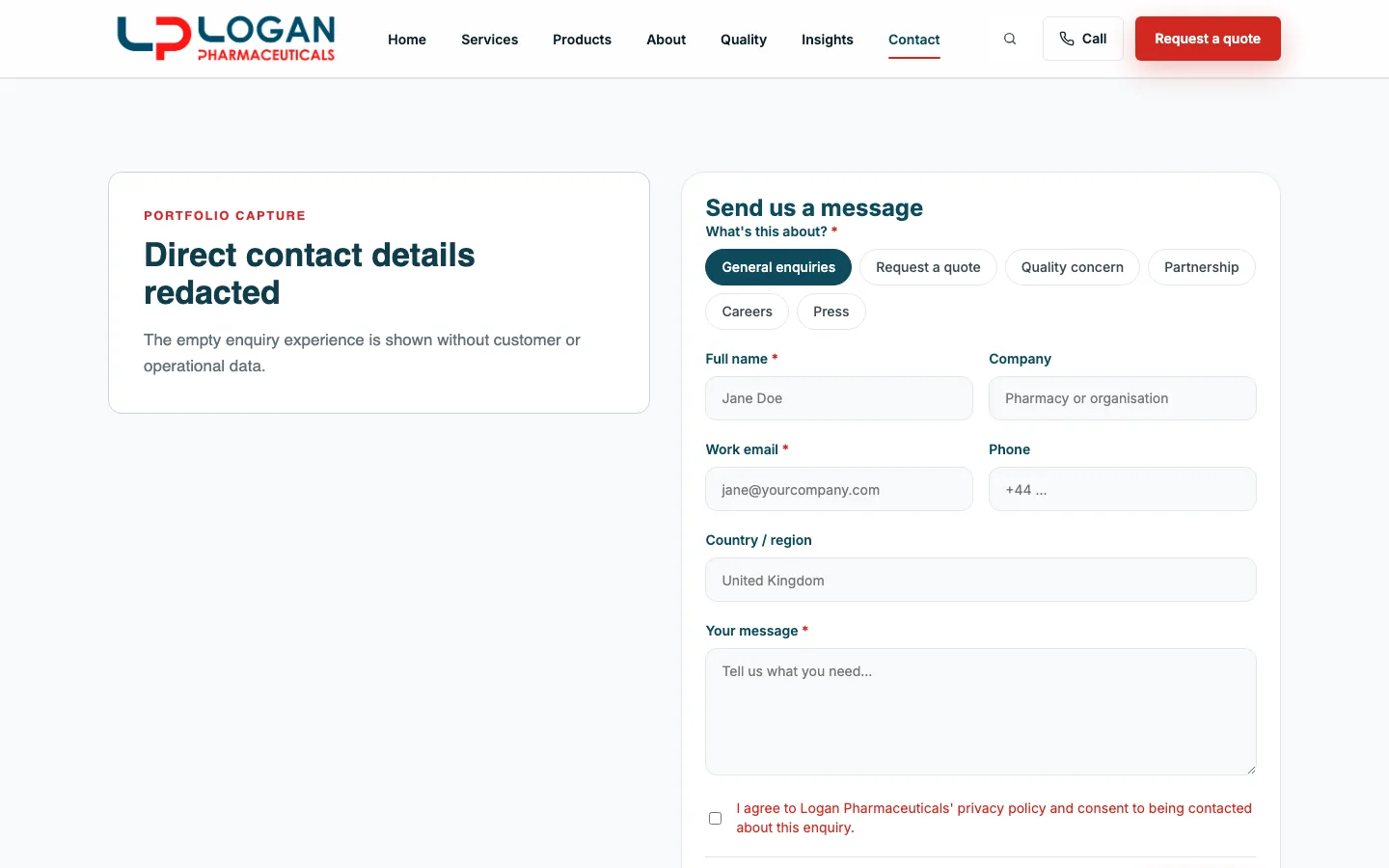
Task: Click into the Company input field
Action: click(x=1123, y=398)
